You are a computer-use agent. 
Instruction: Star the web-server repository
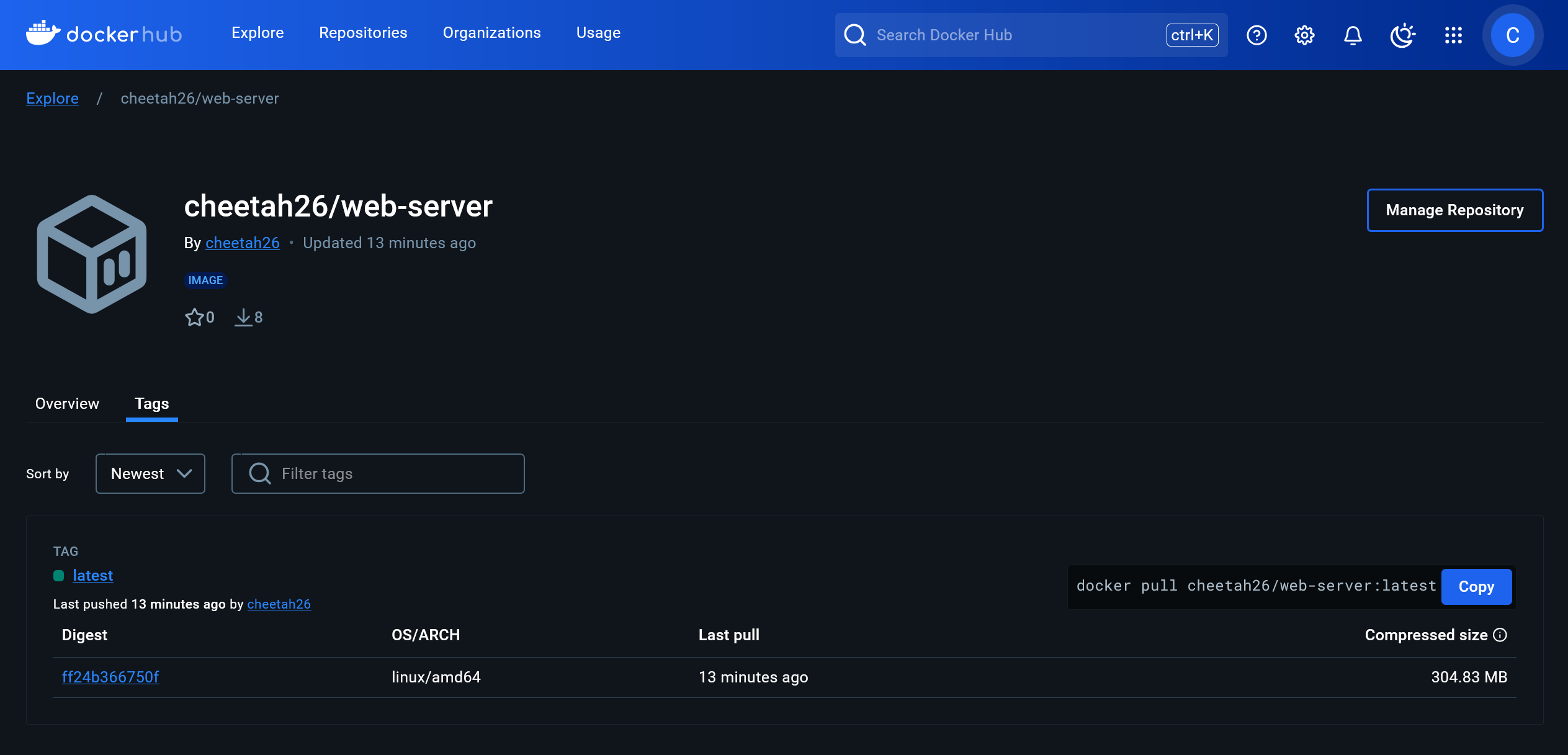pyautogui.click(x=195, y=317)
